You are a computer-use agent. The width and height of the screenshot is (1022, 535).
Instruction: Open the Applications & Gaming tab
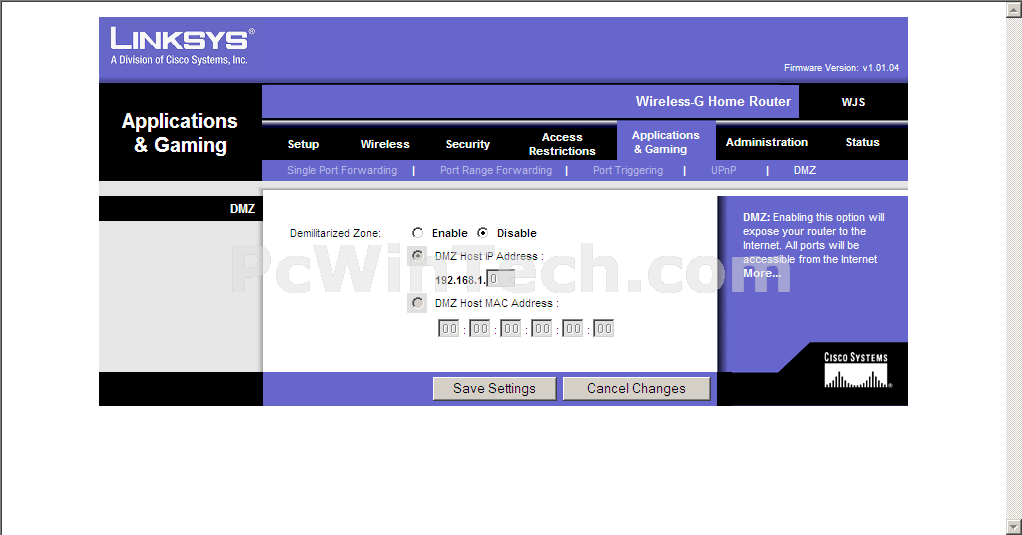coord(665,142)
